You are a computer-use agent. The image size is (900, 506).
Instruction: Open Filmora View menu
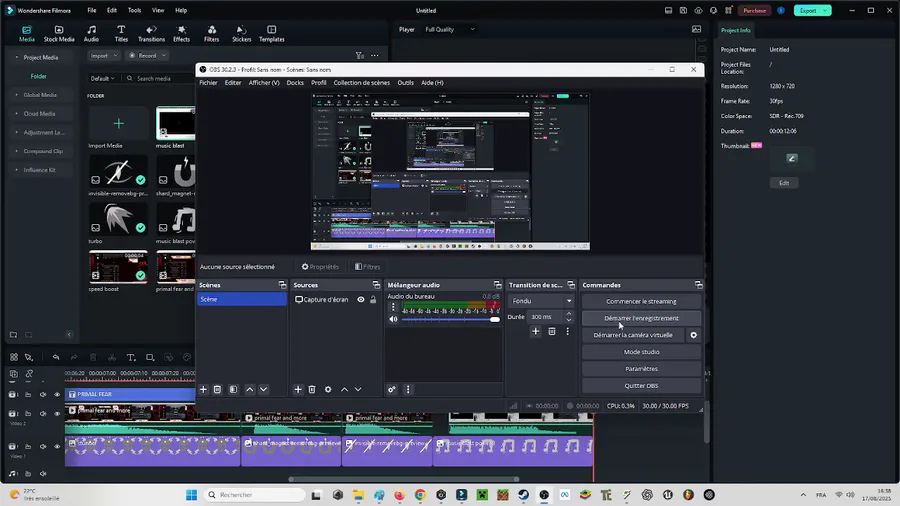point(158,10)
